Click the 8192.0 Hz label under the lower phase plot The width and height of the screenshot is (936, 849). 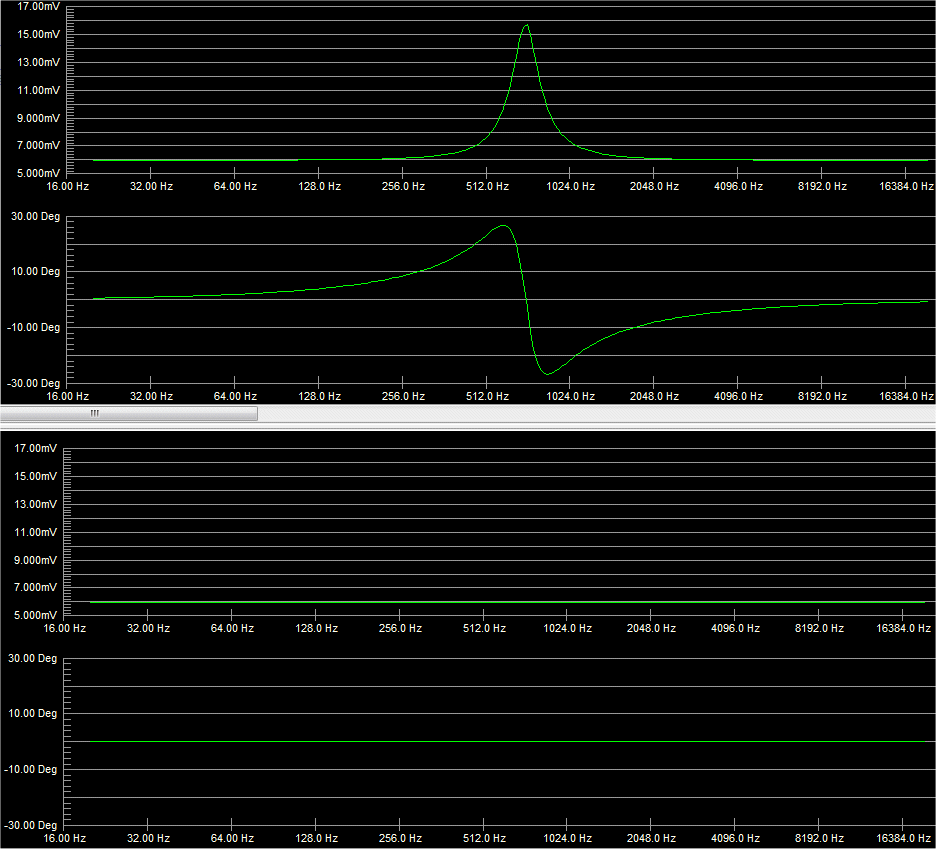tap(819, 838)
